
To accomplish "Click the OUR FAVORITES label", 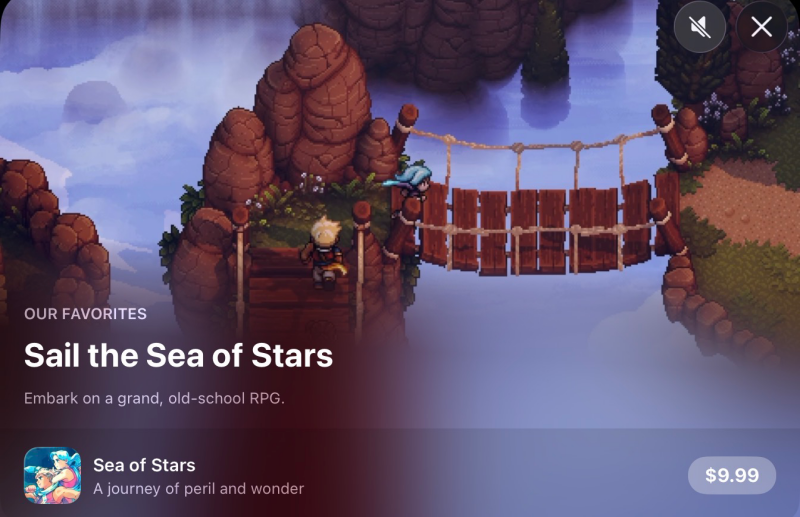I will (x=85, y=314).
